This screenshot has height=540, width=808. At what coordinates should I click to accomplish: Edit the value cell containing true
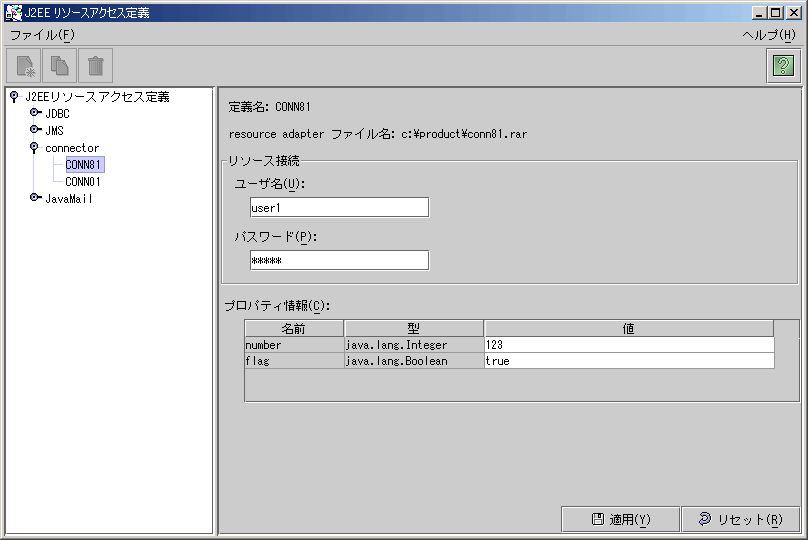point(629,361)
